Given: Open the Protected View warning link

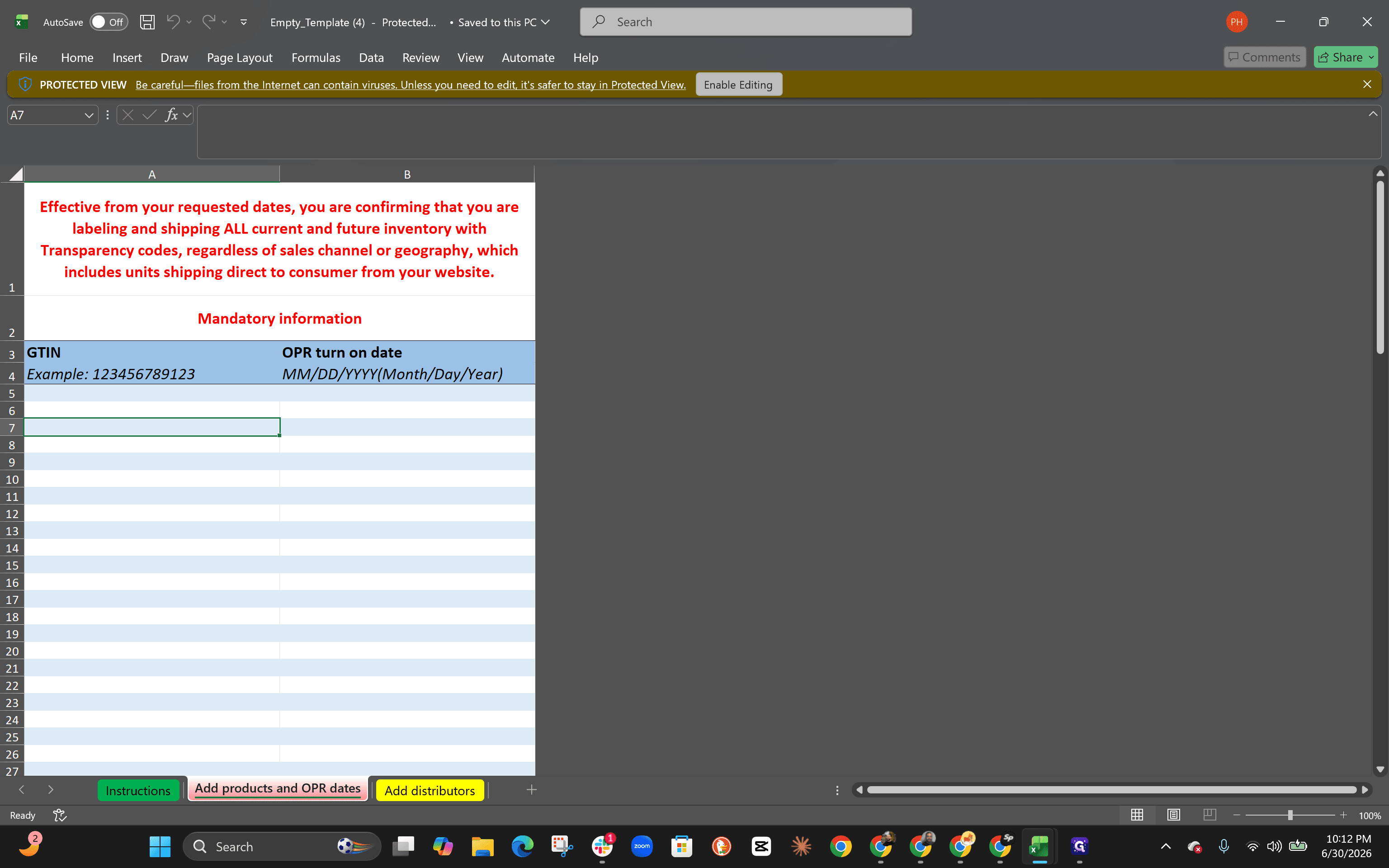Looking at the screenshot, I should [x=411, y=85].
